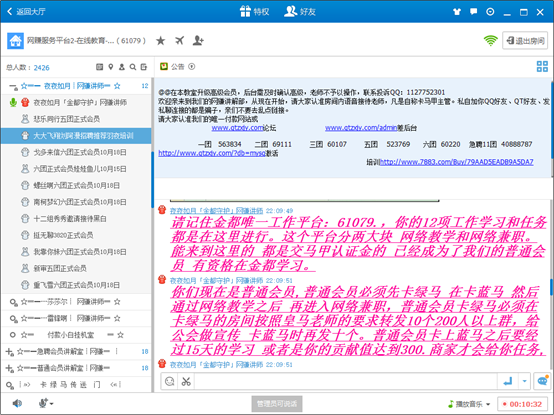Add room to favorites with star icon
This screenshot has width=554, height=415.
(161, 41)
